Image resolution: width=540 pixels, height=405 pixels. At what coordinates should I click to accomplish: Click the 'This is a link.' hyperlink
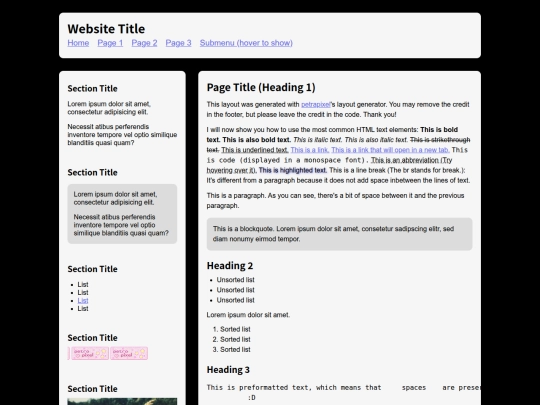310,150
